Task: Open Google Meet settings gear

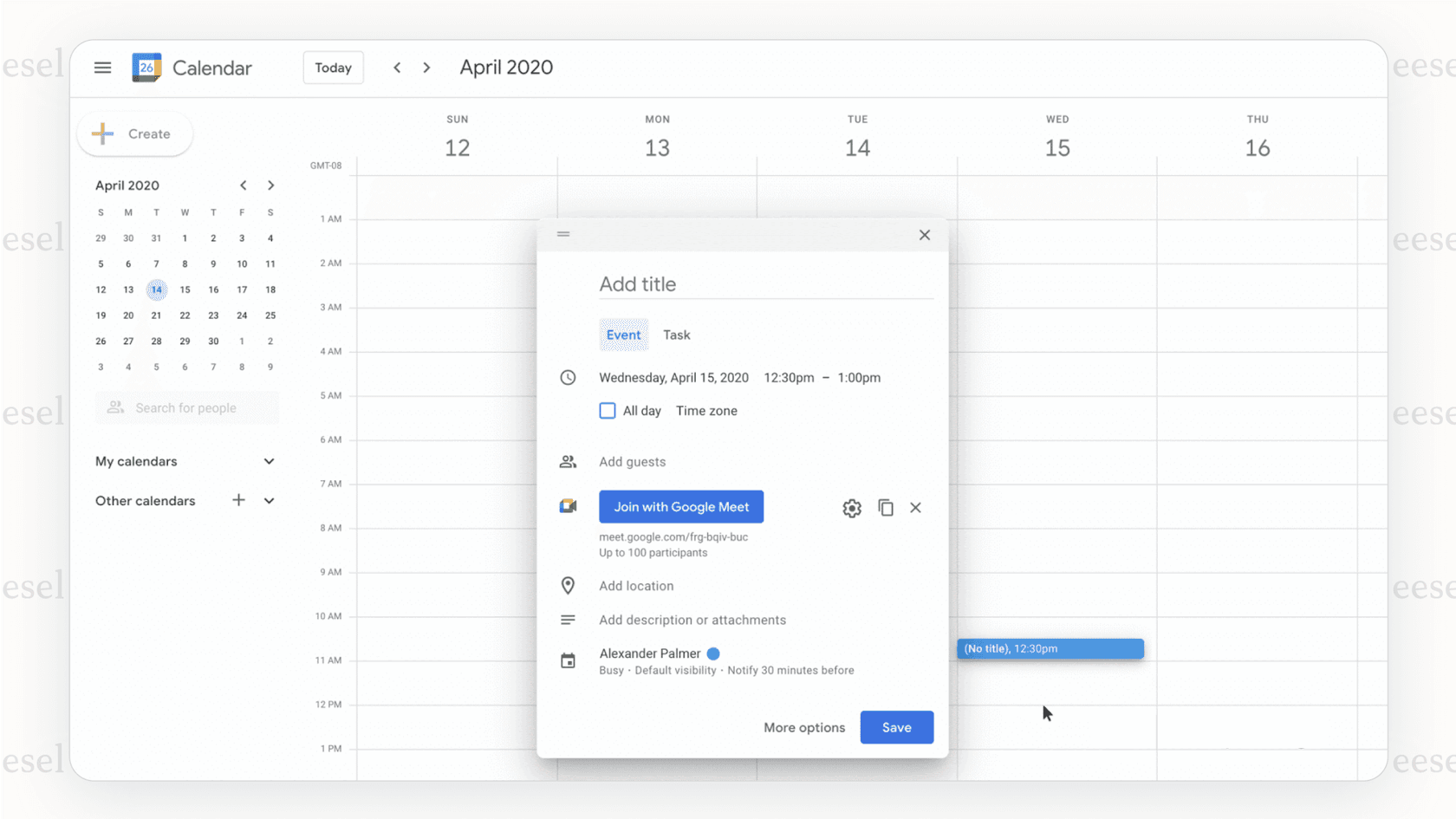Action: pyautogui.click(x=851, y=507)
